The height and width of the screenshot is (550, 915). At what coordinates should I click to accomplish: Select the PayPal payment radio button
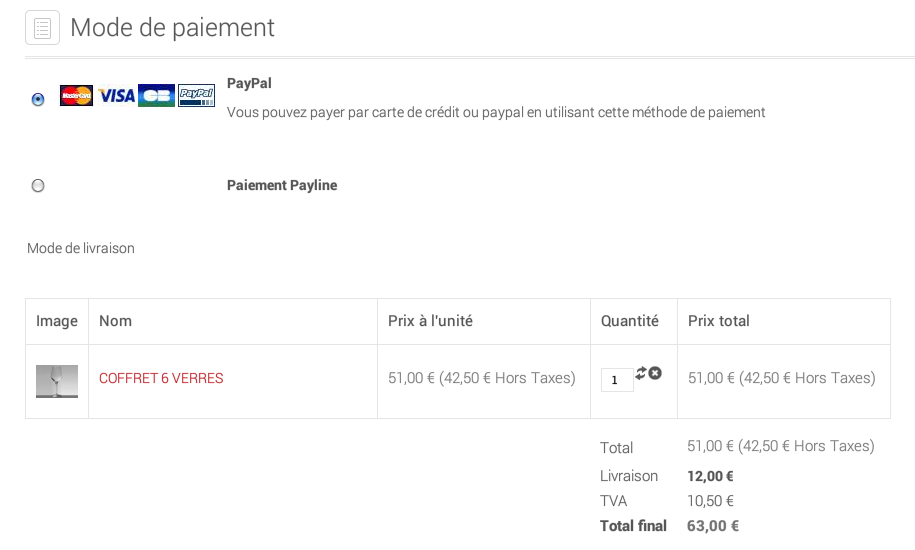pyautogui.click(x=38, y=99)
